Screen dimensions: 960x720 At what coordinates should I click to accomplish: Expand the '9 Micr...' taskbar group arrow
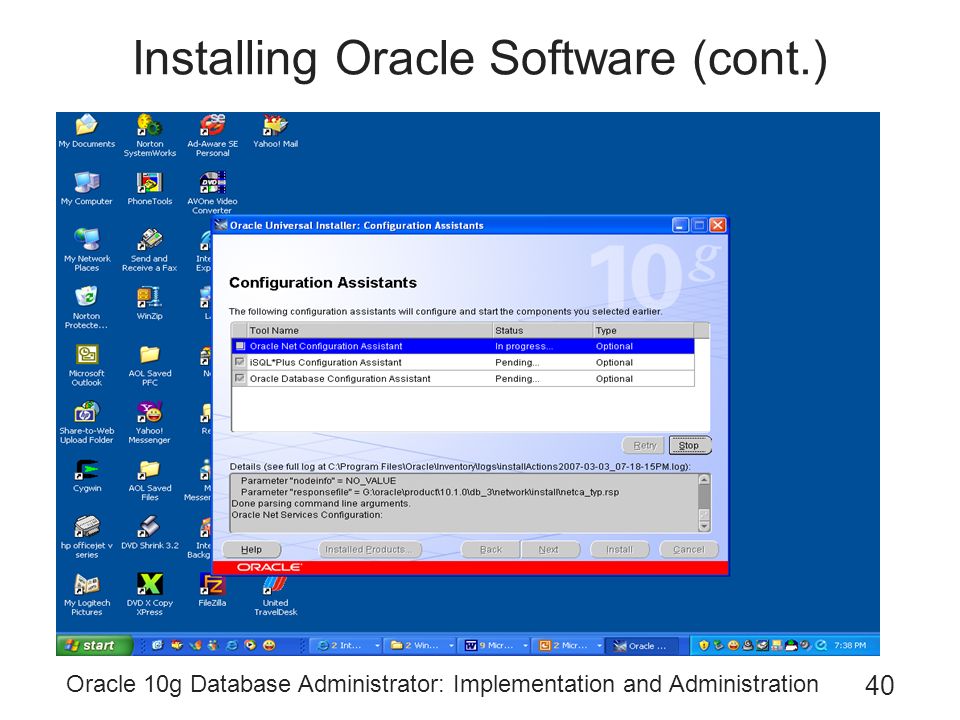pyautogui.click(x=525, y=645)
